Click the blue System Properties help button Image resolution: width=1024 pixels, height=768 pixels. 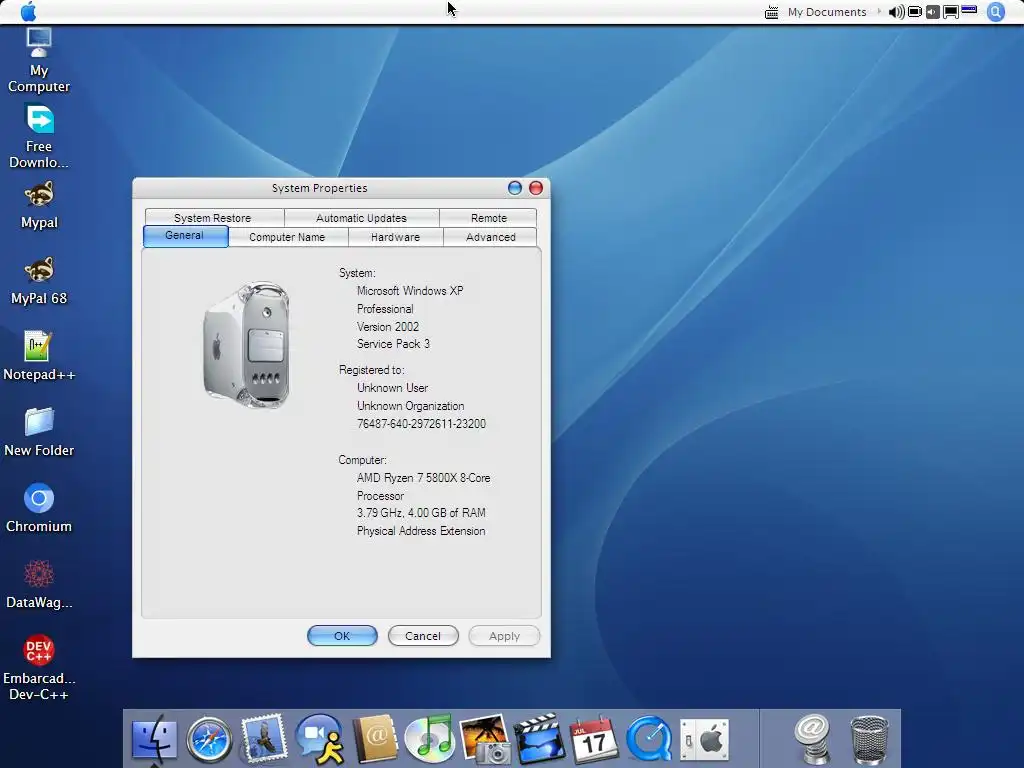click(x=515, y=188)
